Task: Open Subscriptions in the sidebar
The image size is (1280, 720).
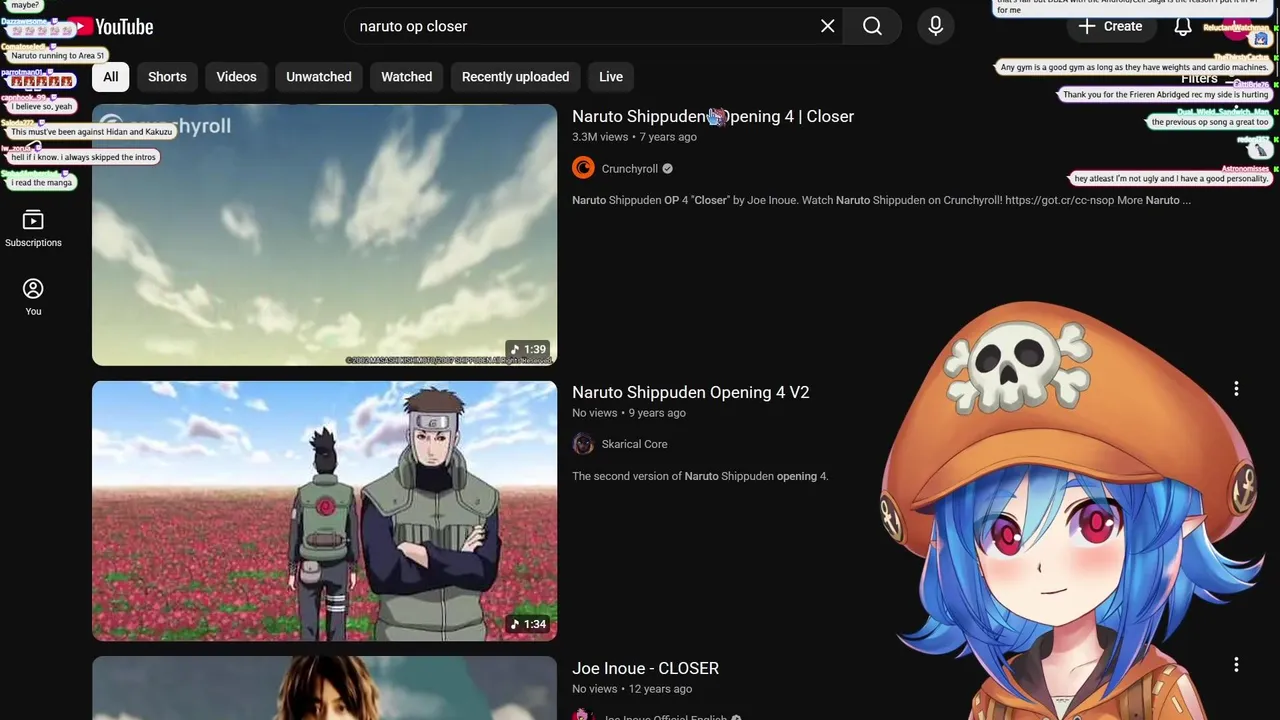Action: [33, 229]
